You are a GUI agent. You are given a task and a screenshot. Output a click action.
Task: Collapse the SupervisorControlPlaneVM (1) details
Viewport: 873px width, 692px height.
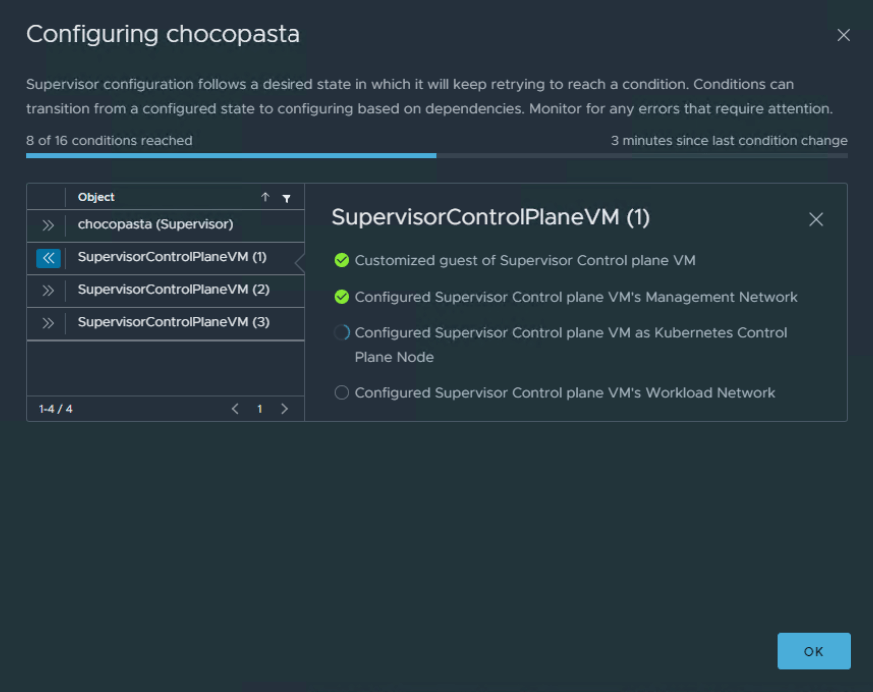48,258
